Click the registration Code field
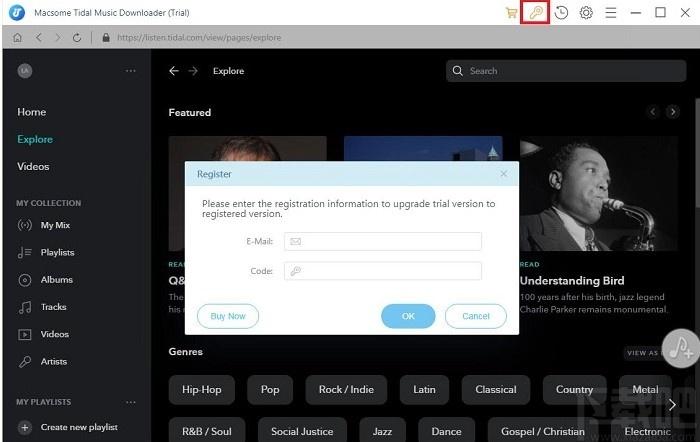The image size is (700, 442). (382, 271)
